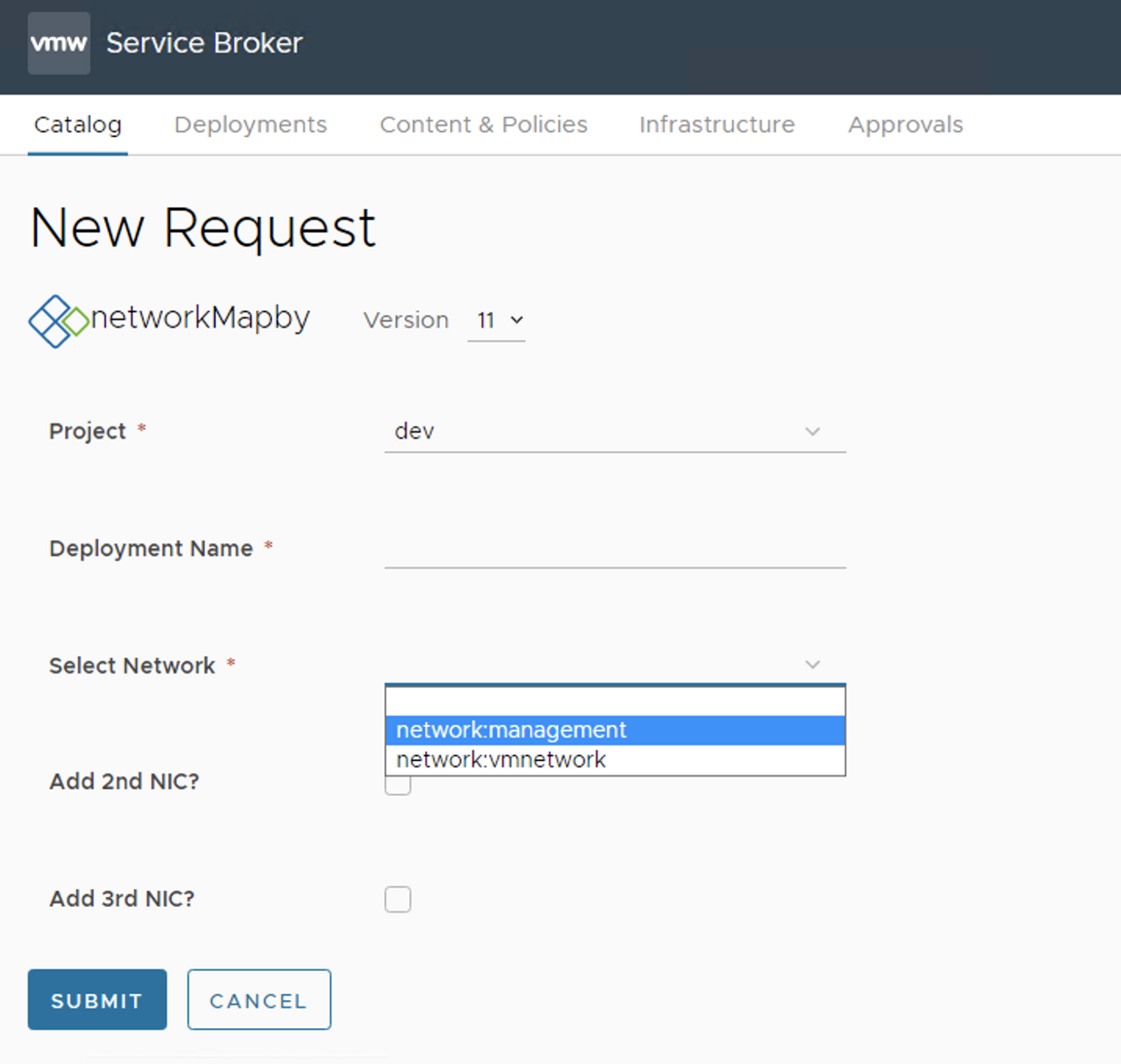1121x1064 pixels.
Task: Stay on the Catalog tab
Action: pyautogui.click(x=78, y=124)
